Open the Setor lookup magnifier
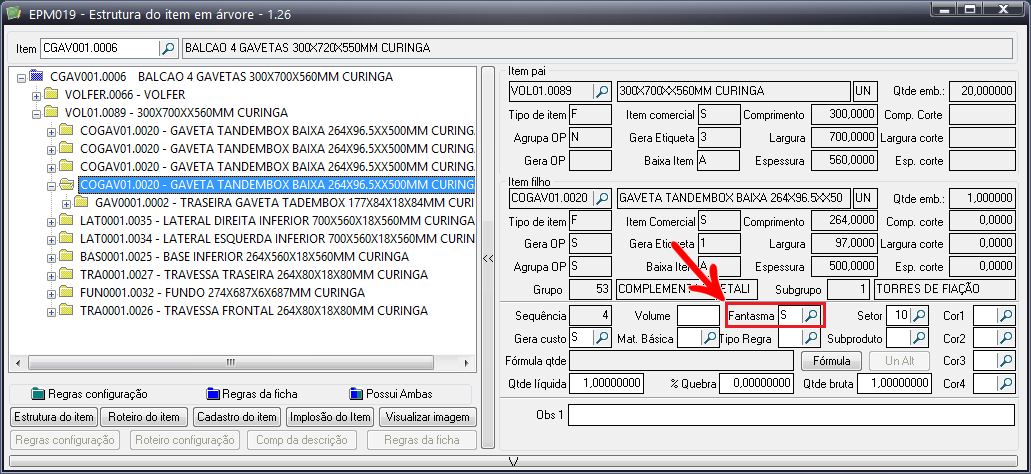Image resolution: width=1031 pixels, height=474 pixels. pos(919,316)
